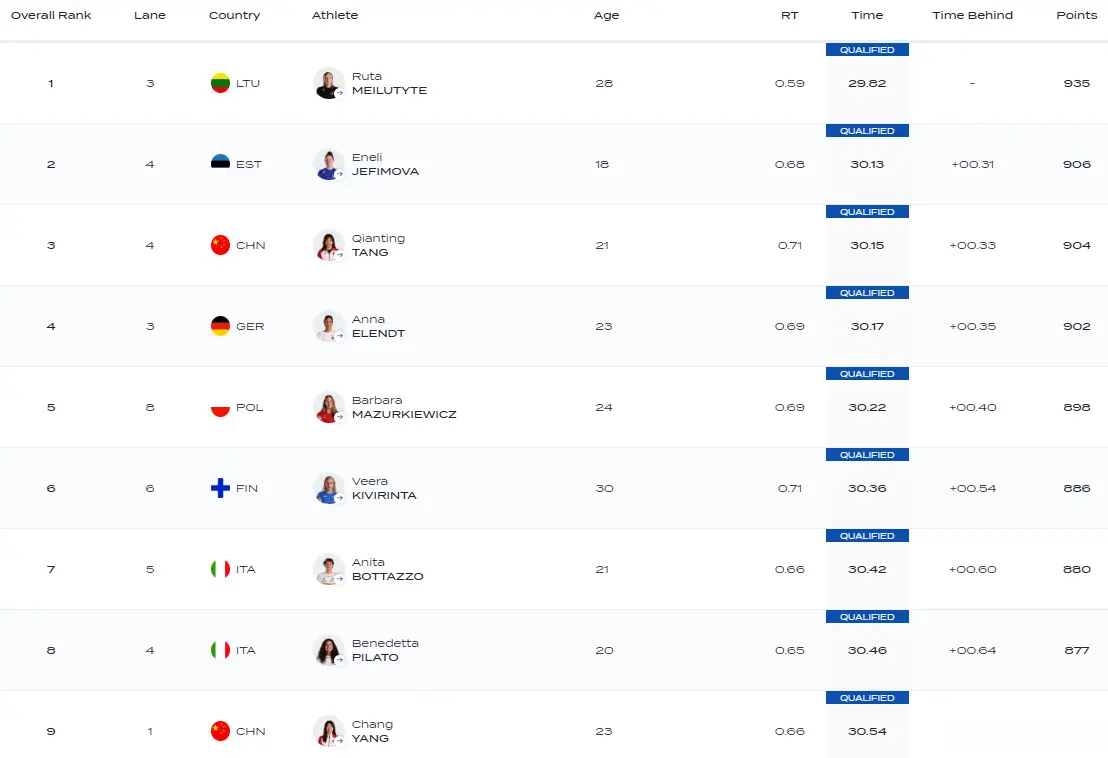Open Ruta Meilutyte's profile photo

(328, 83)
